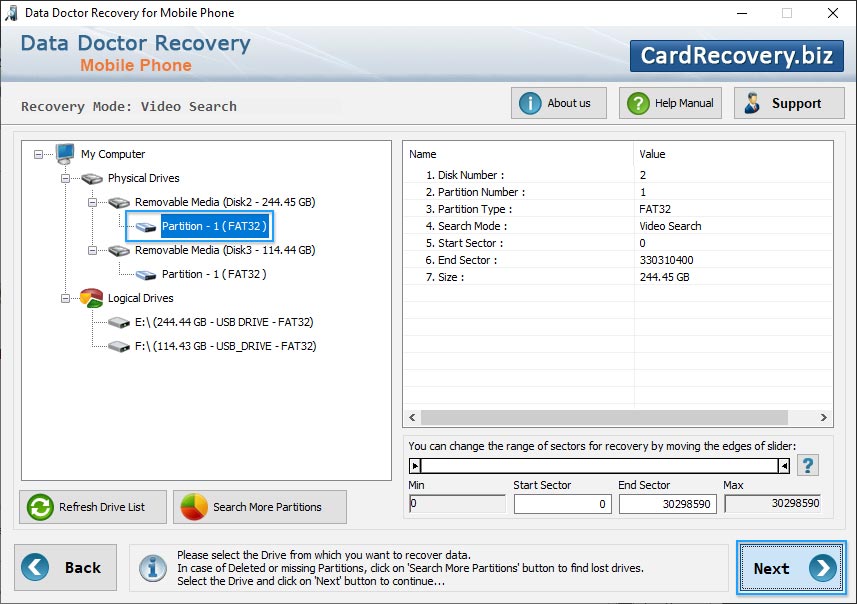Collapse the My Computer tree node

click(x=38, y=155)
